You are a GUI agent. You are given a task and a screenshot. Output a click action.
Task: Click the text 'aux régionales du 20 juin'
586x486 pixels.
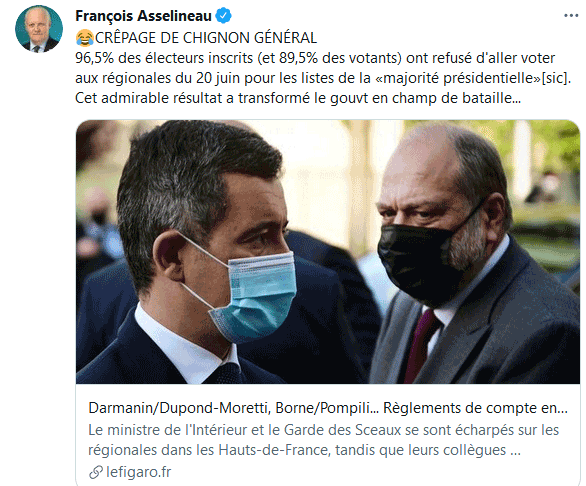(158, 78)
